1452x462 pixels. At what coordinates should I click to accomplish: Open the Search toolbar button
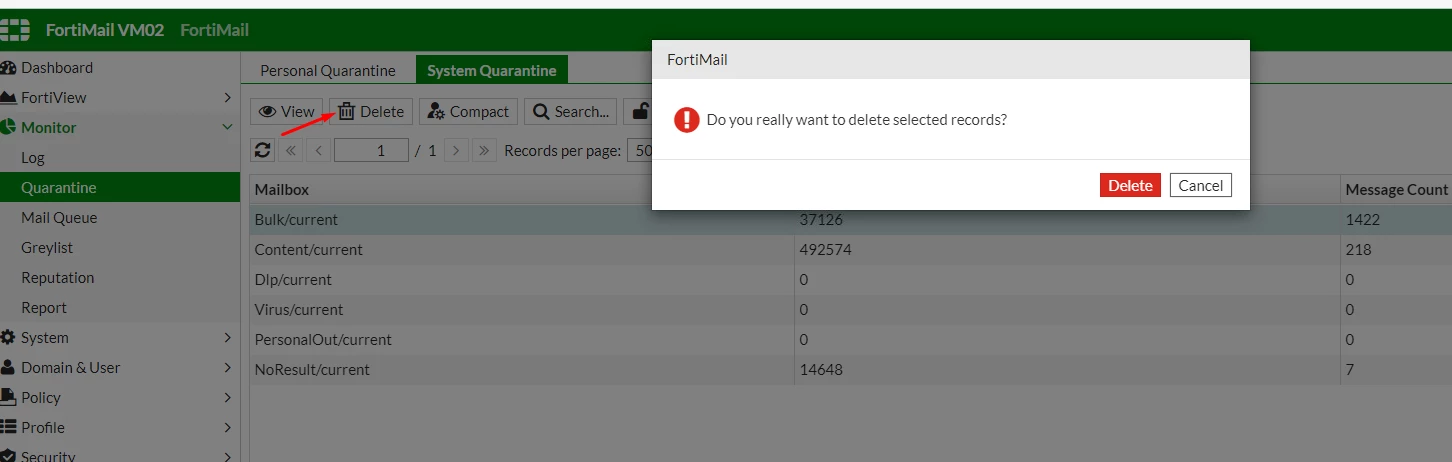click(571, 112)
